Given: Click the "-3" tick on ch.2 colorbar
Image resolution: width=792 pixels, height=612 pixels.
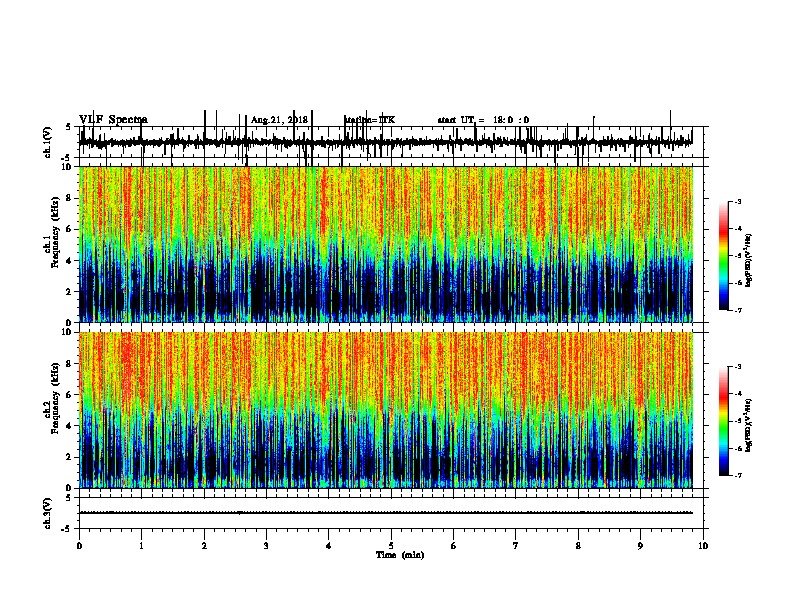Looking at the screenshot, I should (737, 367).
